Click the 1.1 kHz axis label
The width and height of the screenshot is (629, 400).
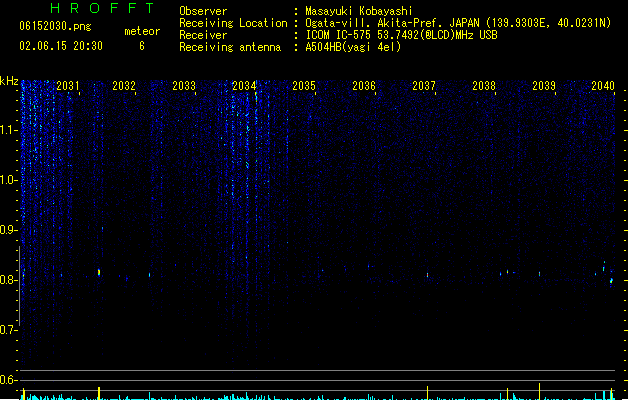point(8,130)
